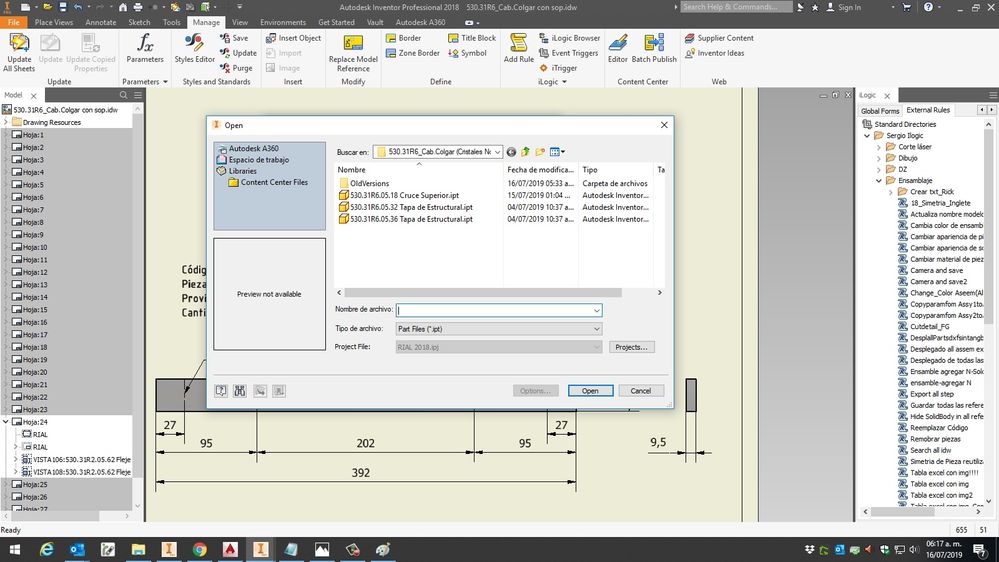Click Cancel button in Open dialog
Screen dimensions: 999x562
pyautogui.click(x=640, y=391)
